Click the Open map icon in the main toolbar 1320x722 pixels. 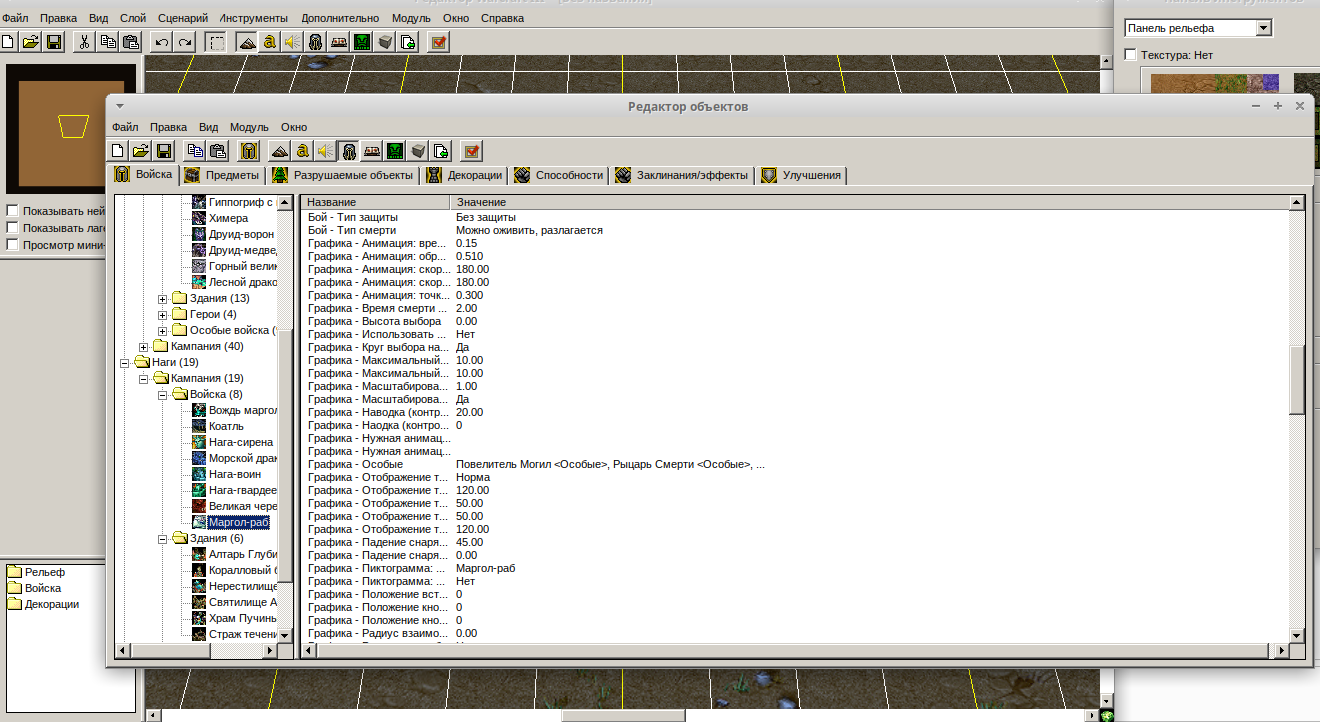[x=31, y=42]
